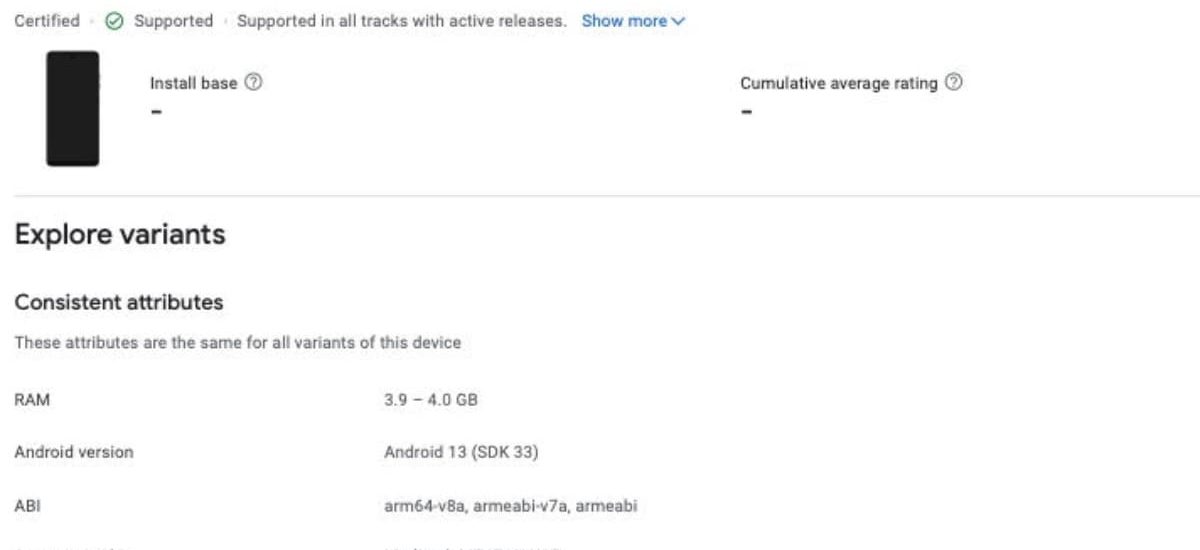The height and width of the screenshot is (550, 1200).
Task: Click the Cumulative average rating label
Action: pos(838,84)
